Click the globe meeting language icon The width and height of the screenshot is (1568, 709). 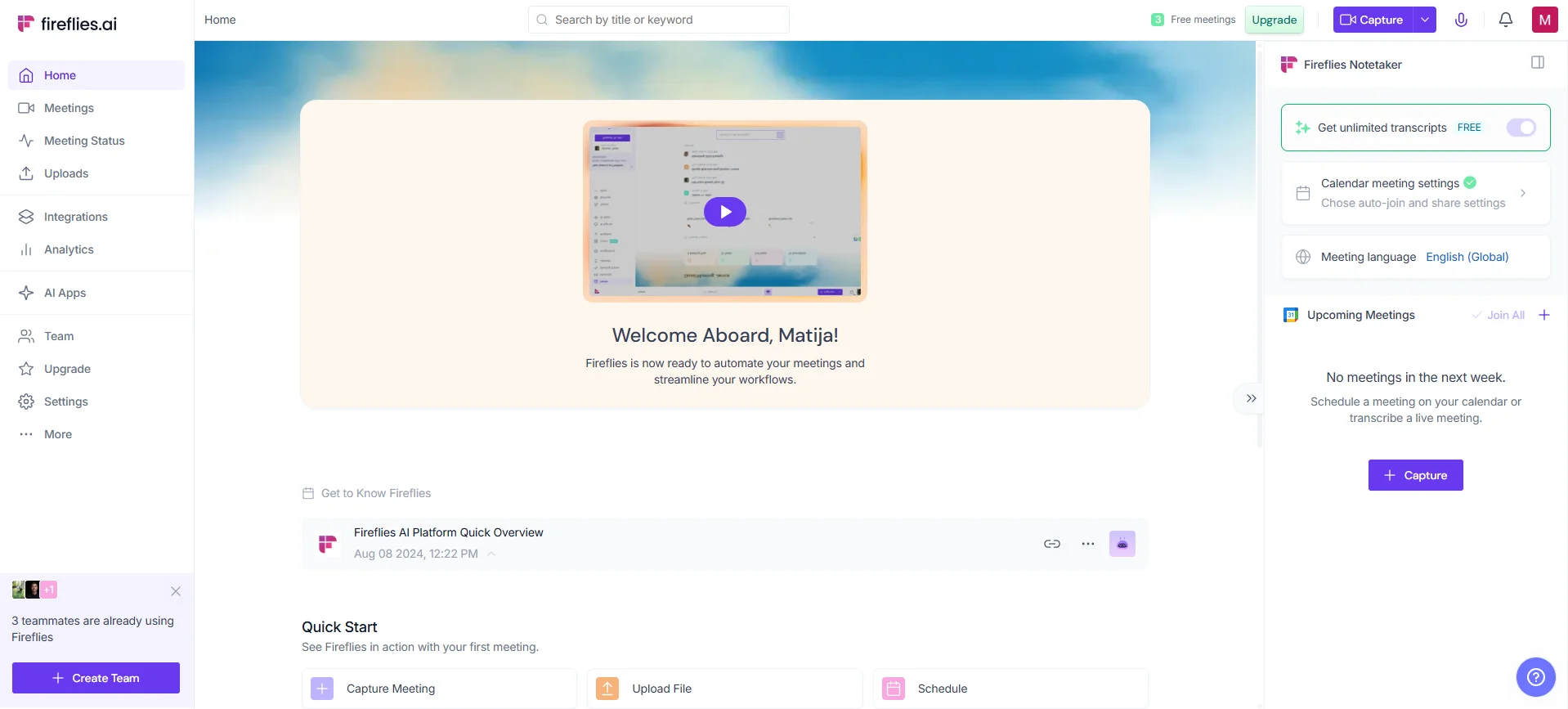click(x=1303, y=257)
